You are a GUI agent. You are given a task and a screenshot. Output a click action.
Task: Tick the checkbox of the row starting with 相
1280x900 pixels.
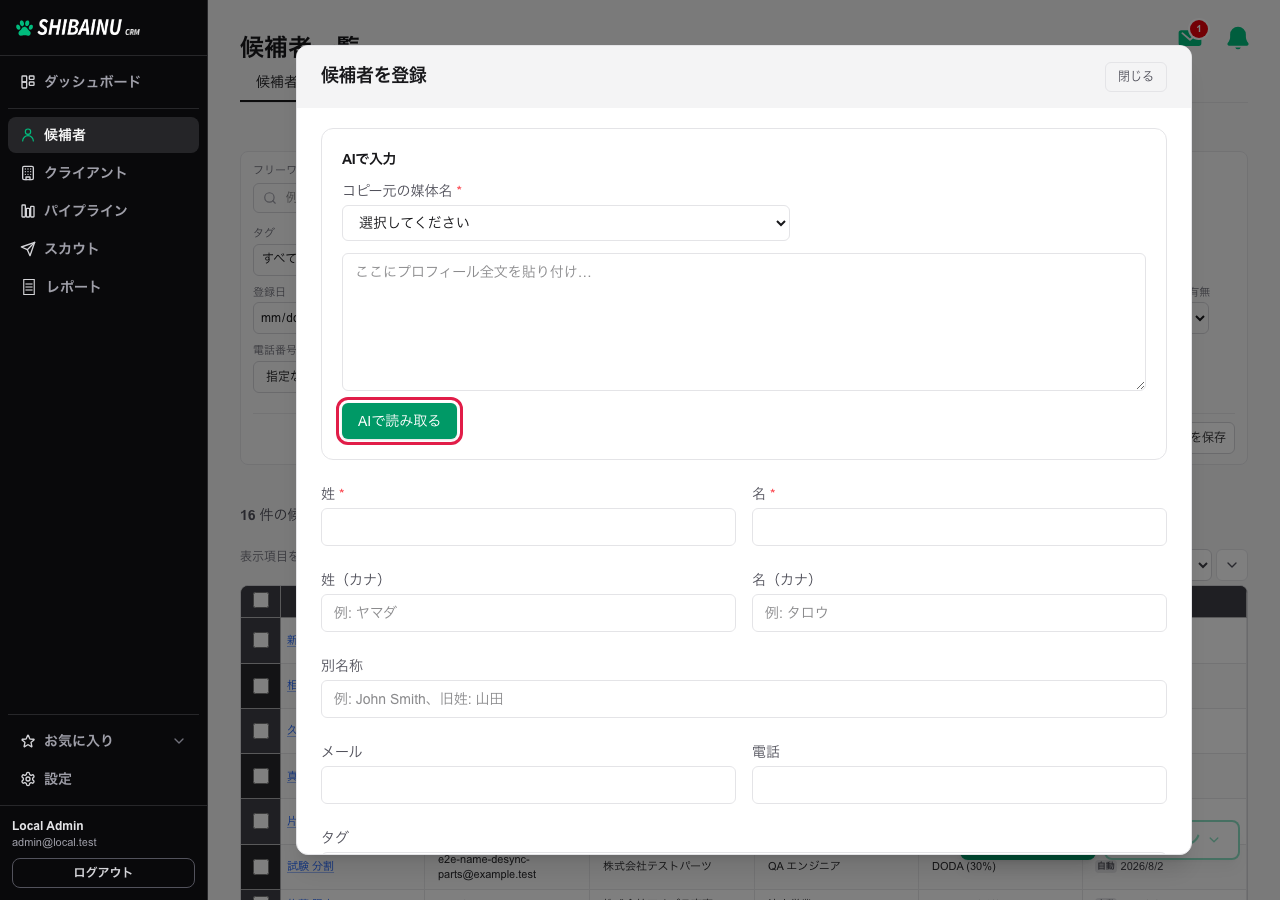tap(261, 686)
